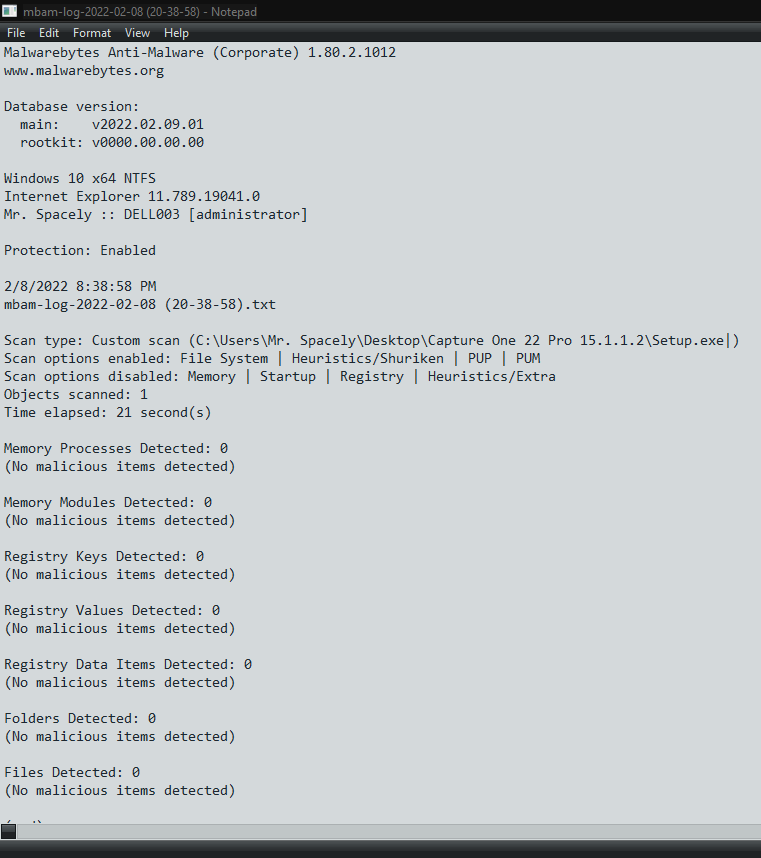Click inside the rootkit version v0000.00.00.00 text

148,142
